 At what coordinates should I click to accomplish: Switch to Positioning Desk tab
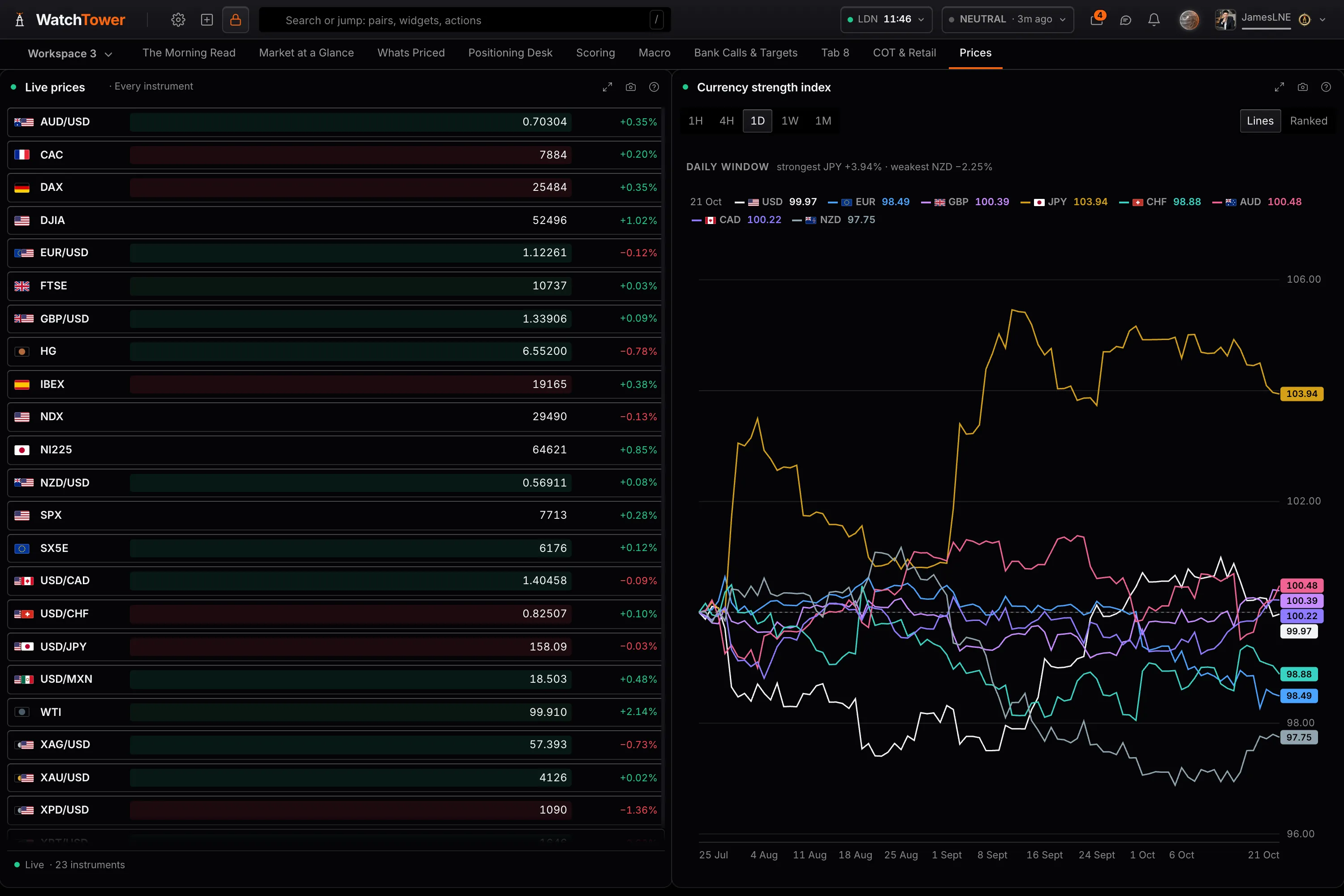coord(510,53)
